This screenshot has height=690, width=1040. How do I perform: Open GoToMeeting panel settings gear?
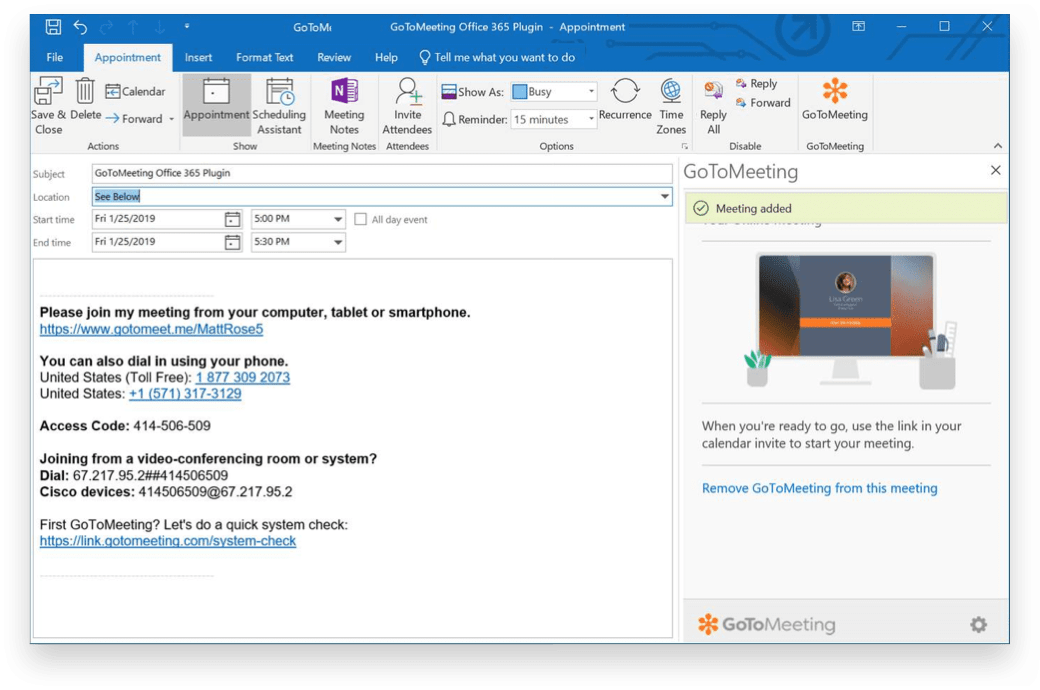click(x=978, y=625)
